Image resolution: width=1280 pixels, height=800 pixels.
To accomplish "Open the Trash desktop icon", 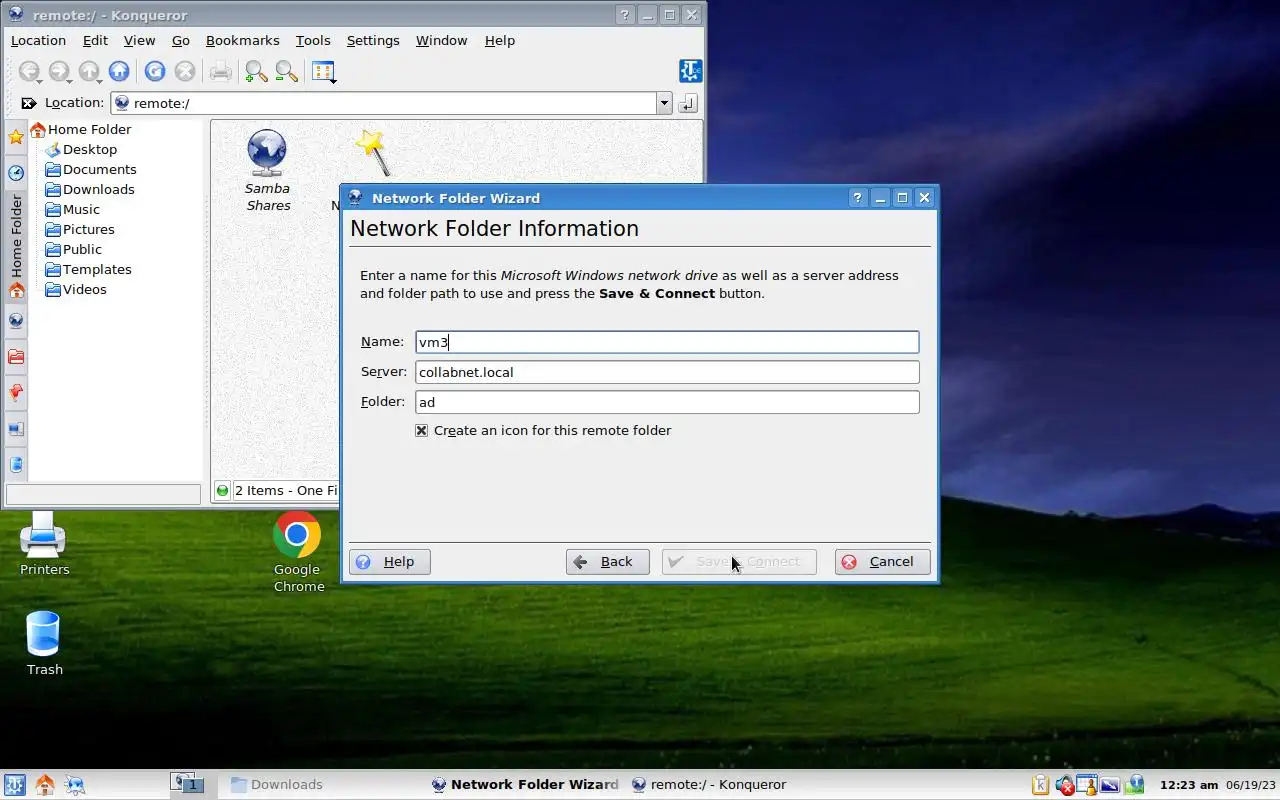I will coord(44,643).
